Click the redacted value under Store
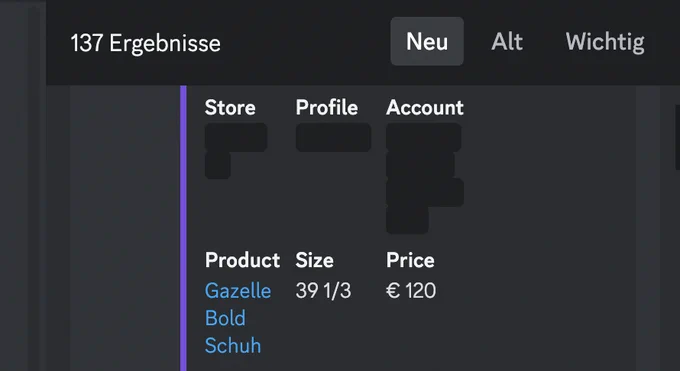680x371 pixels. coord(235,151)
